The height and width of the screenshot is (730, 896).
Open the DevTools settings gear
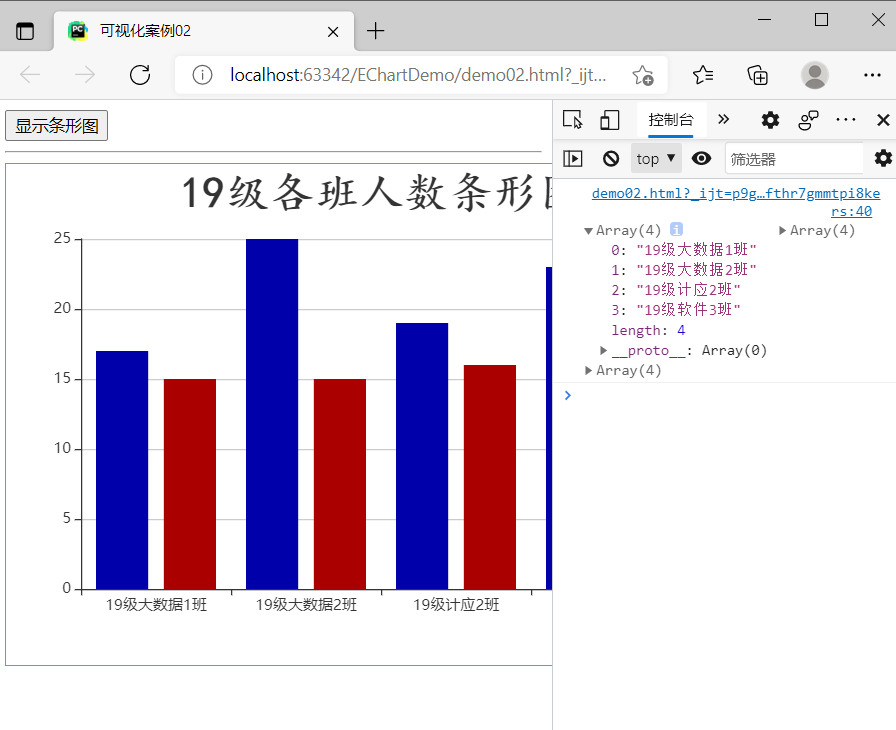point(769,119)
